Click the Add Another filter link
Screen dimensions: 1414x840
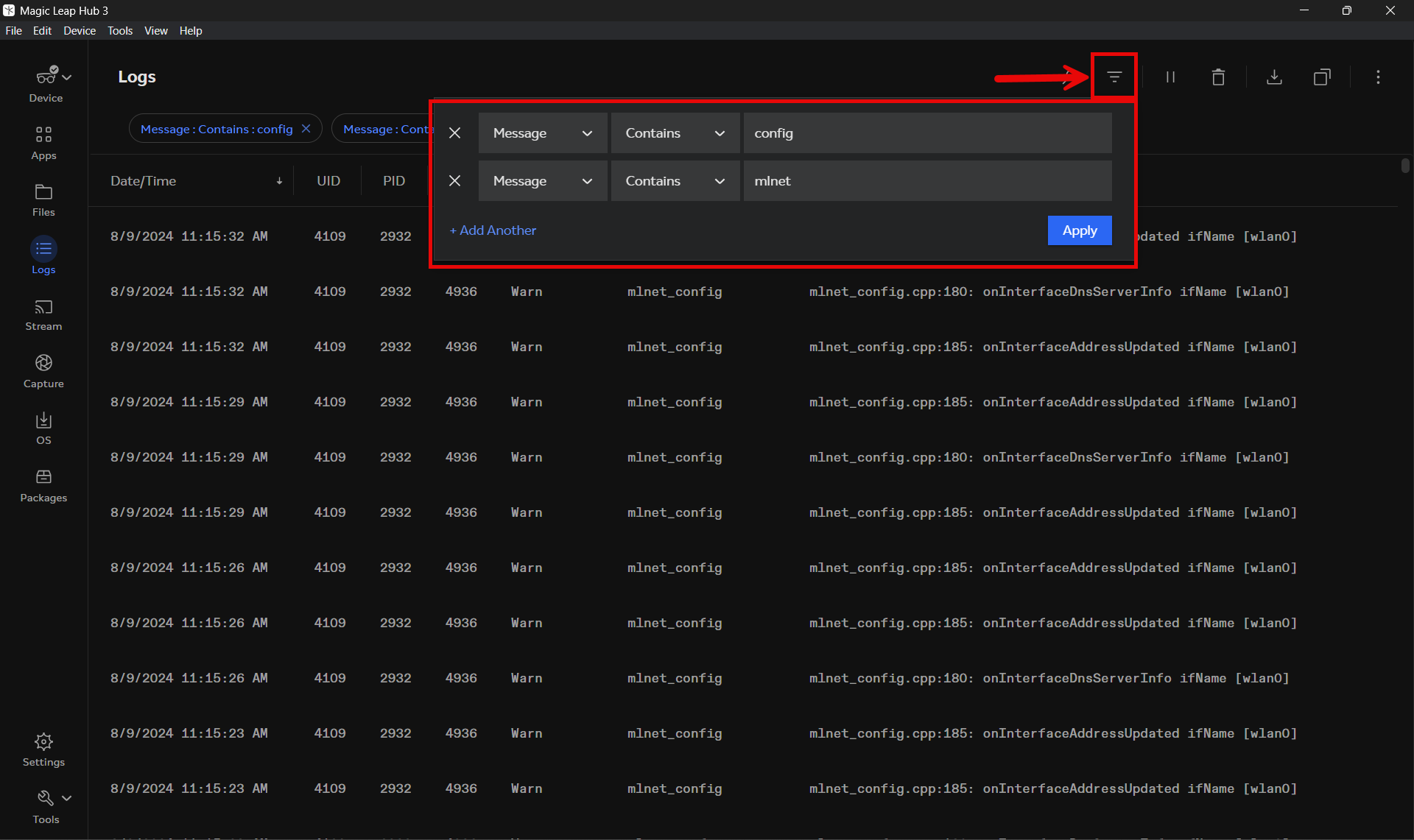(x=493, y=230)
